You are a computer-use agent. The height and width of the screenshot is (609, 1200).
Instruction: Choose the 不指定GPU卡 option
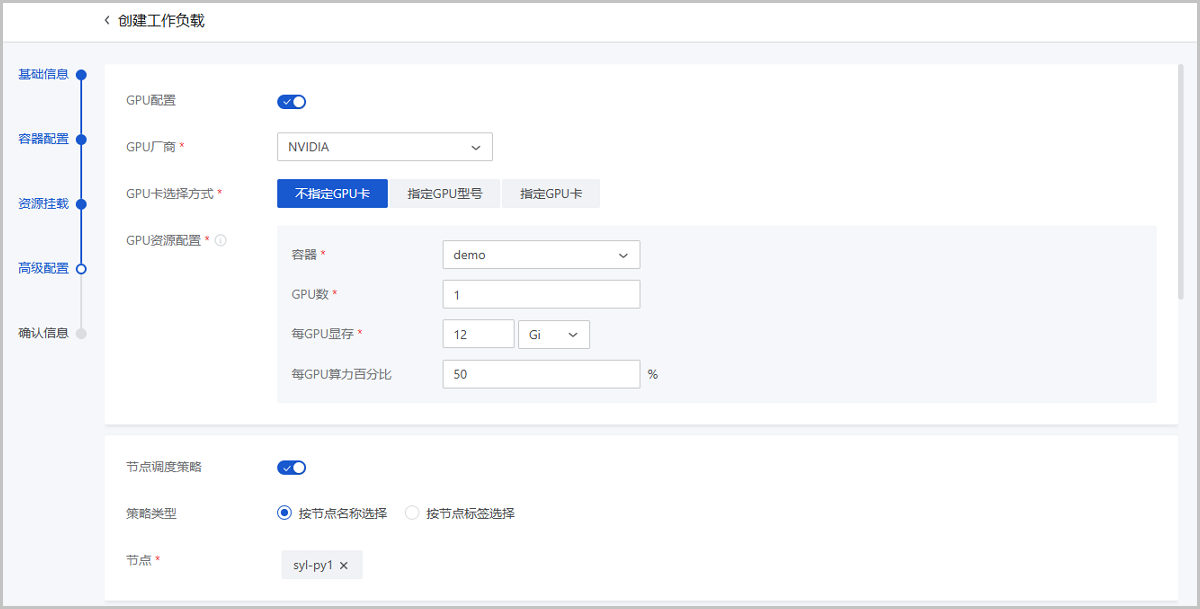click(332, 194)
